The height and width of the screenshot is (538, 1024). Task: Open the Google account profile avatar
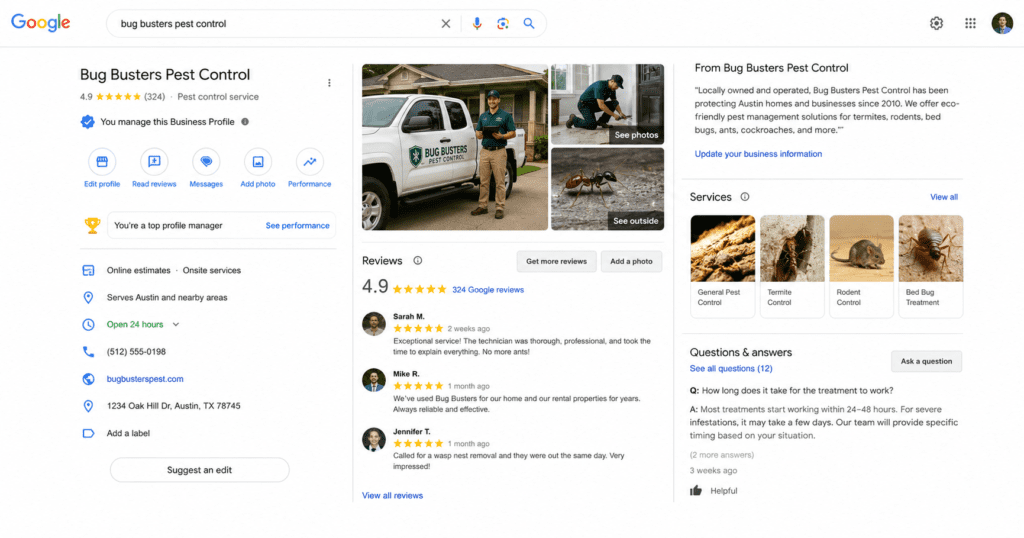coord(1002,24)
